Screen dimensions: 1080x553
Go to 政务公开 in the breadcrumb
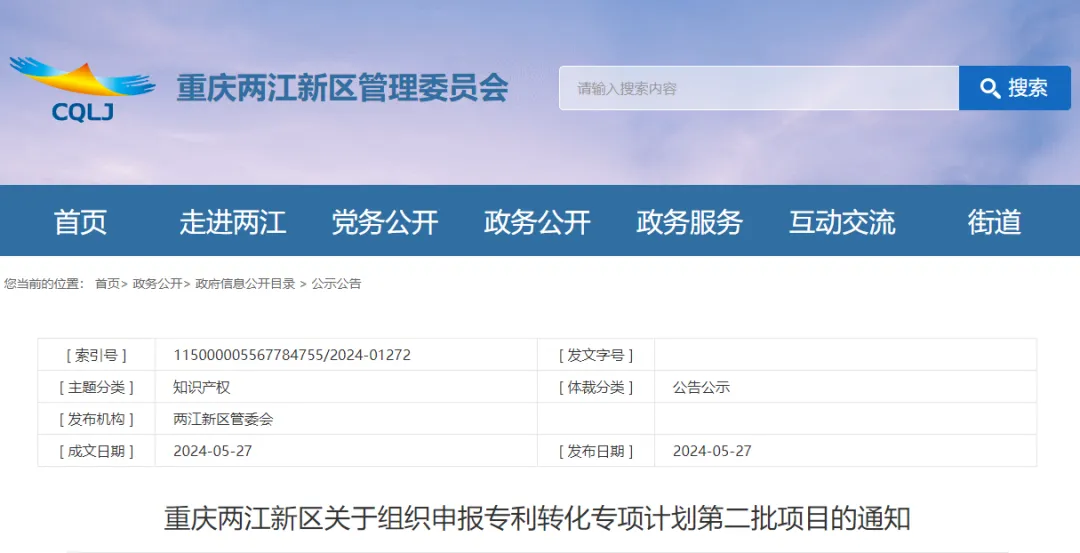click(158, 284)
